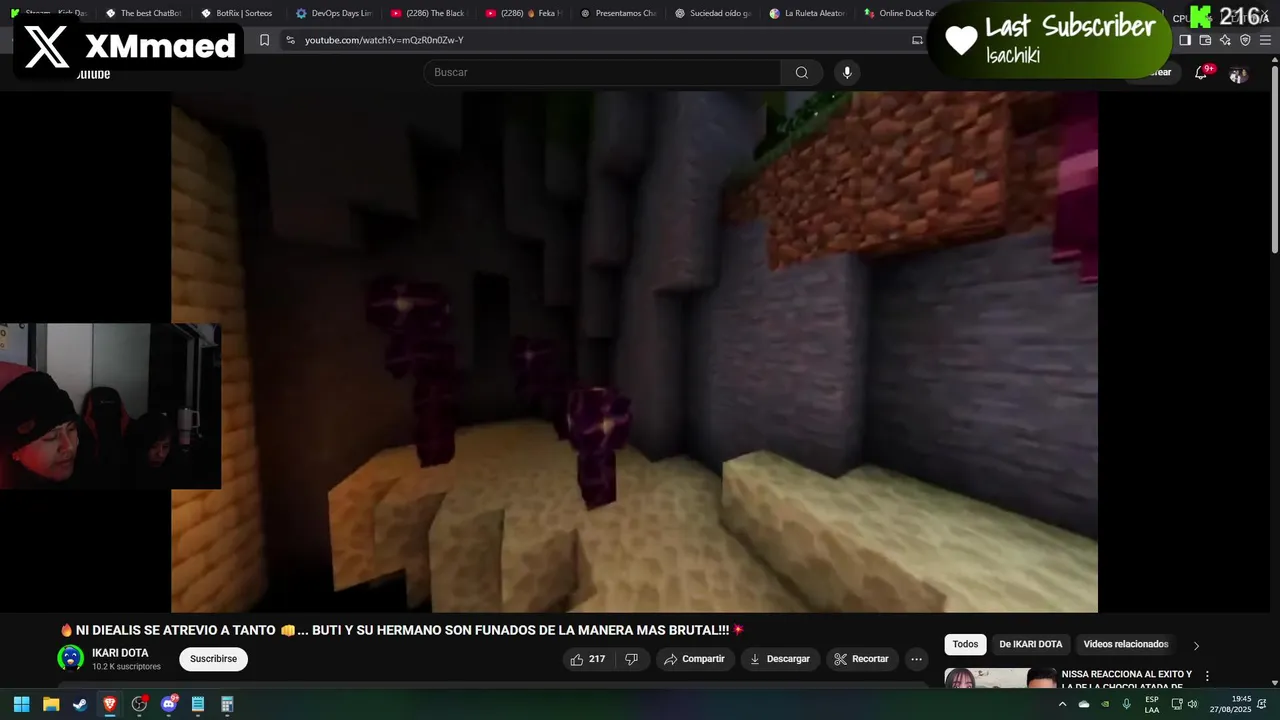Open Notepad icon in taskbar
Image resolution: width=1280 pixels, height=720 pixels.
pos(198,704)
